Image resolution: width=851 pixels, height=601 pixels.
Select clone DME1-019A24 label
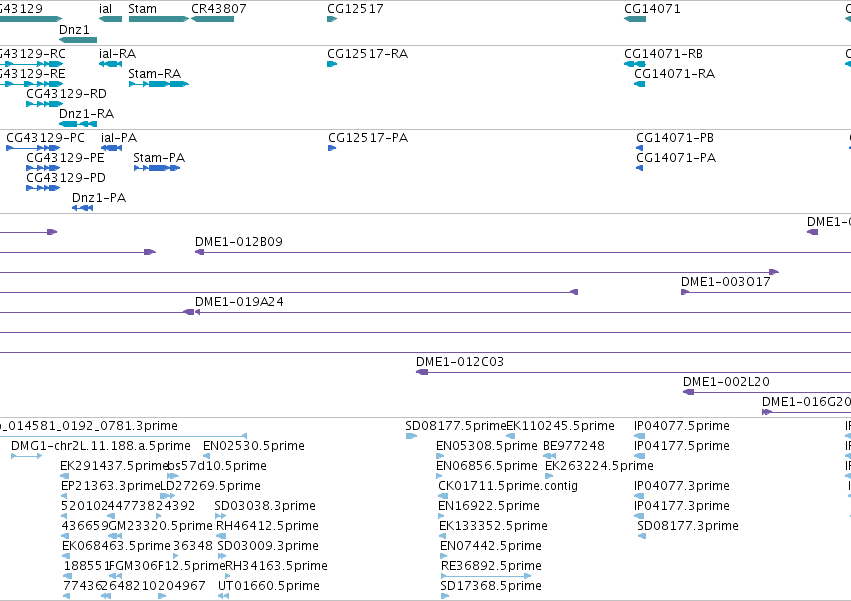coord(239,302)
